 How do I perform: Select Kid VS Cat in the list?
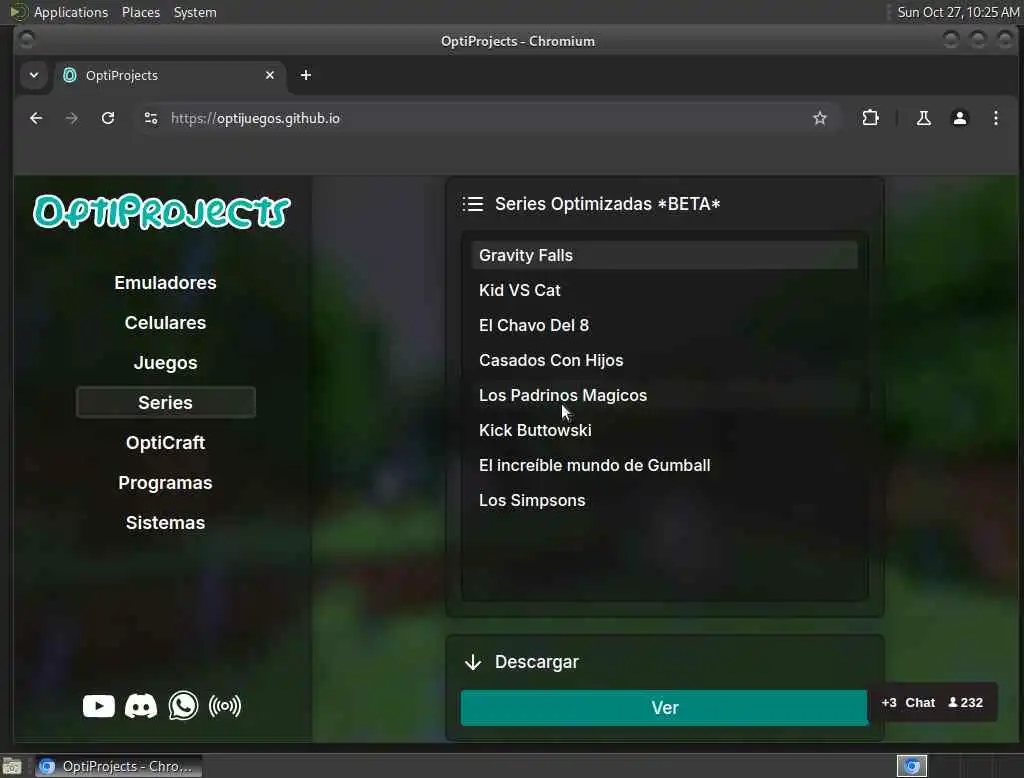click(664, 290)
